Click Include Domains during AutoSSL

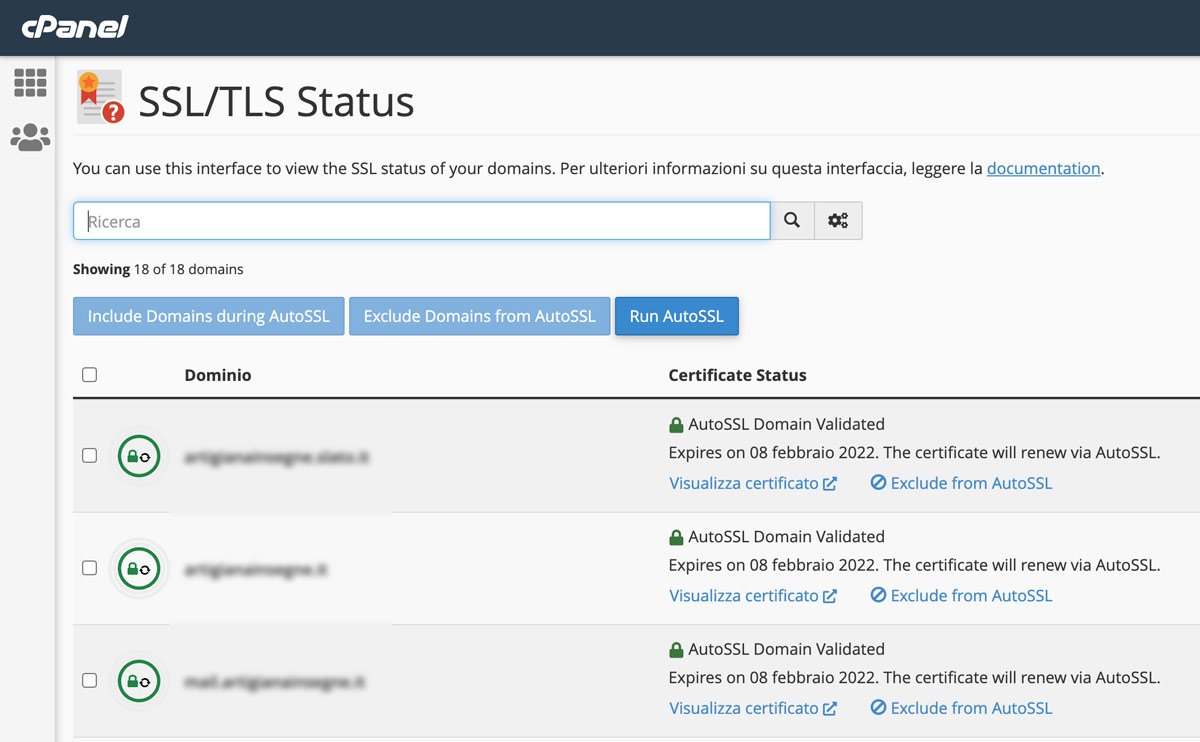click(208, 316)
